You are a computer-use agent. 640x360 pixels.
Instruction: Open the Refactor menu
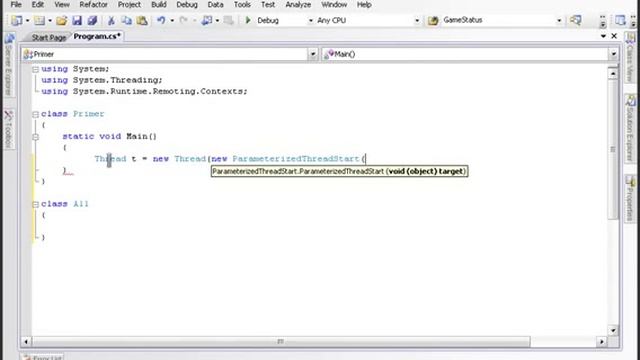pos(93,5)
